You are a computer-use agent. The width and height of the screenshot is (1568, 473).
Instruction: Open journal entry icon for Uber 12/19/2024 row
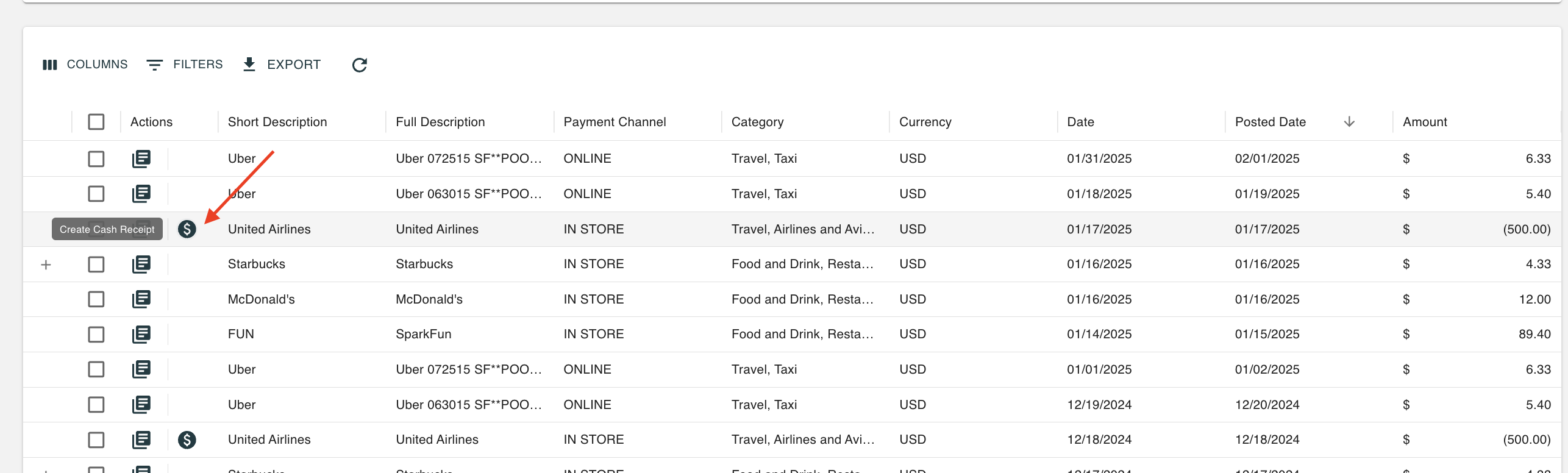tap(141, 405)
